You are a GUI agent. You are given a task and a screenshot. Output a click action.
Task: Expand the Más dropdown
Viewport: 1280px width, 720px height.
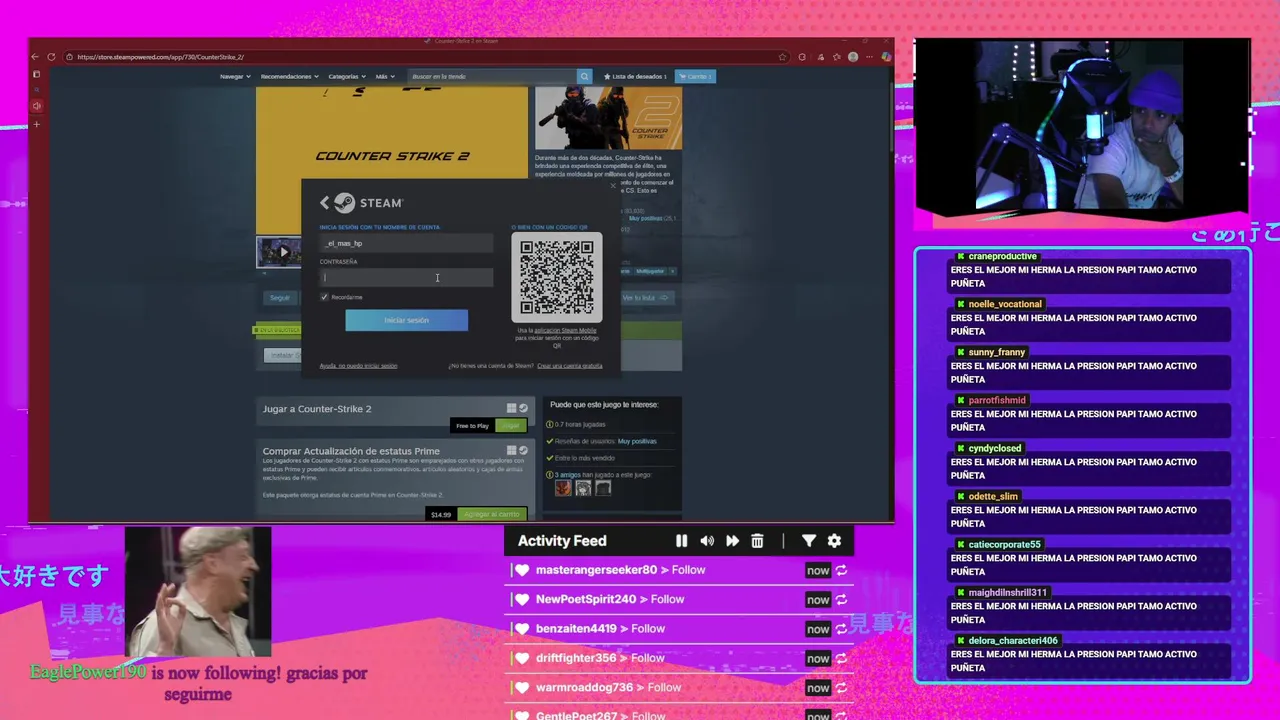click(x=384, y=76)
